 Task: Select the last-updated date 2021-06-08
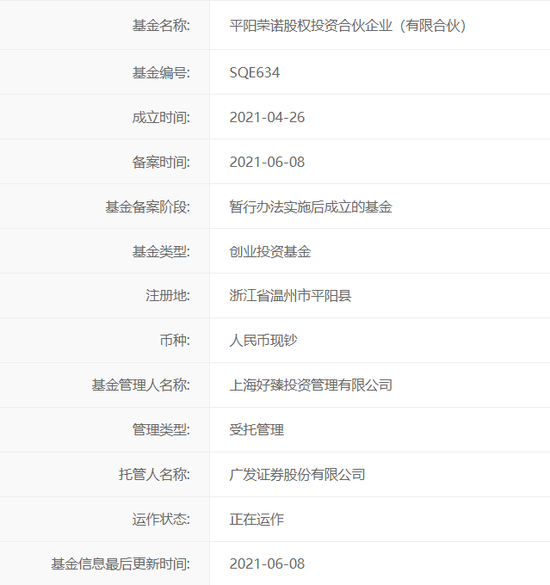tap(267, 564)
